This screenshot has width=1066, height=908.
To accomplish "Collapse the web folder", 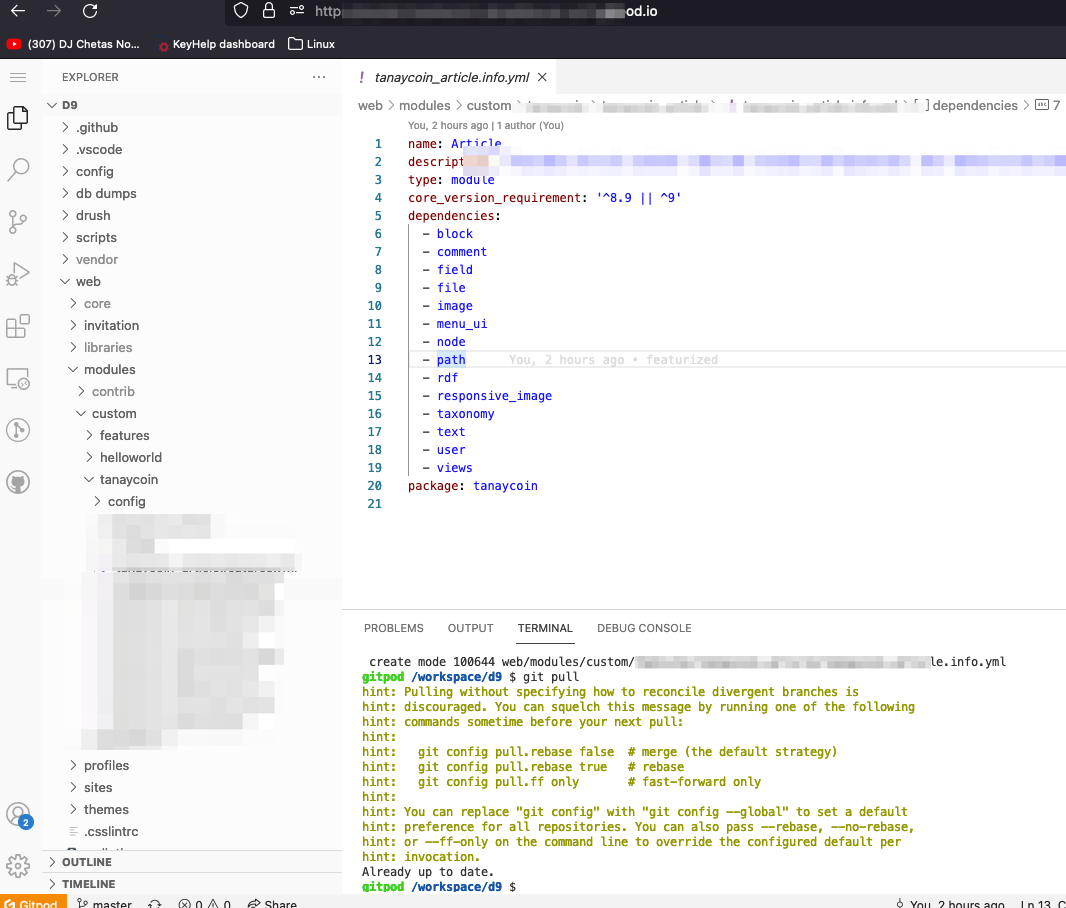I will click(192, 281).
